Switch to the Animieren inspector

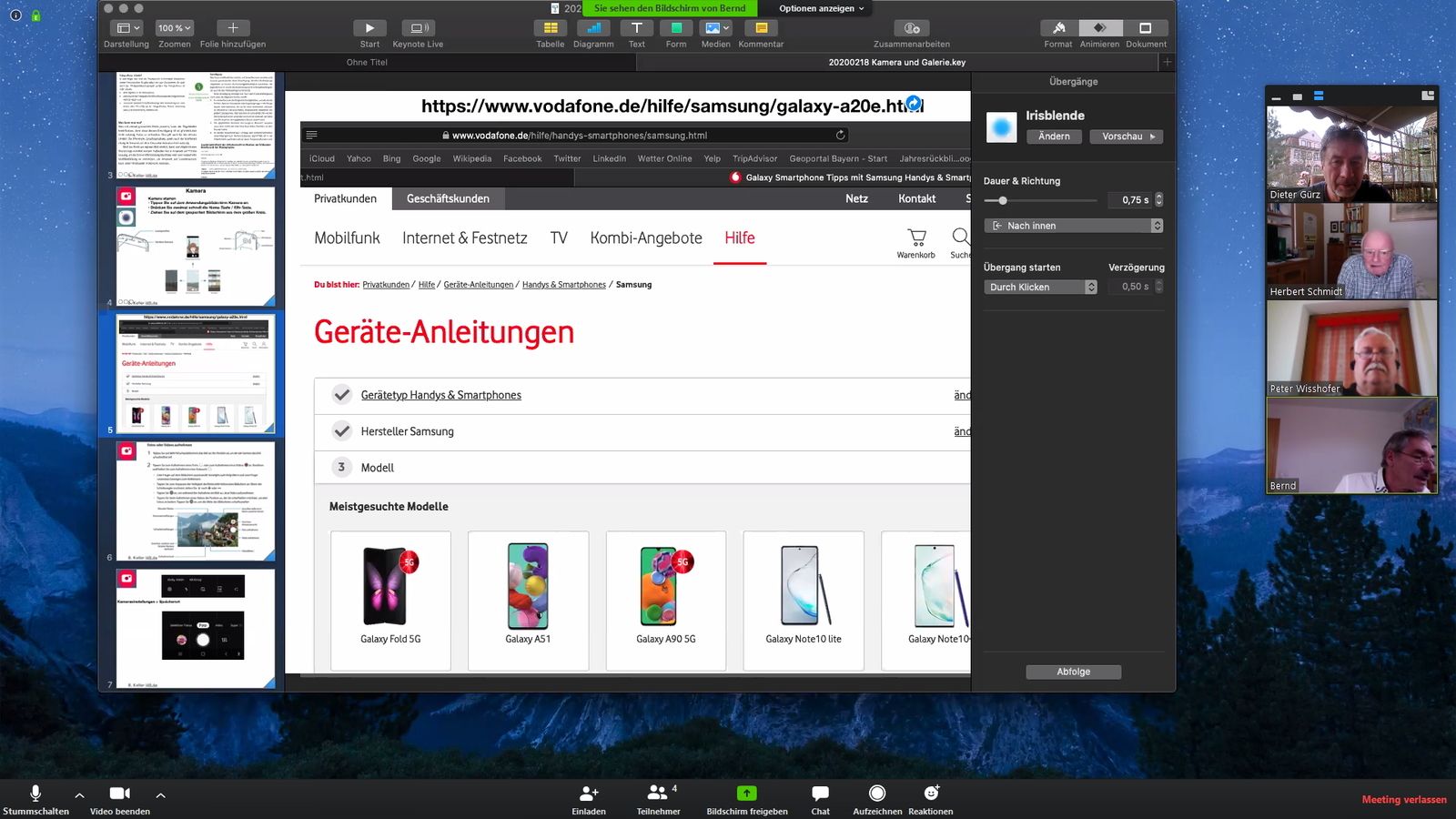tap(1099, 28)
